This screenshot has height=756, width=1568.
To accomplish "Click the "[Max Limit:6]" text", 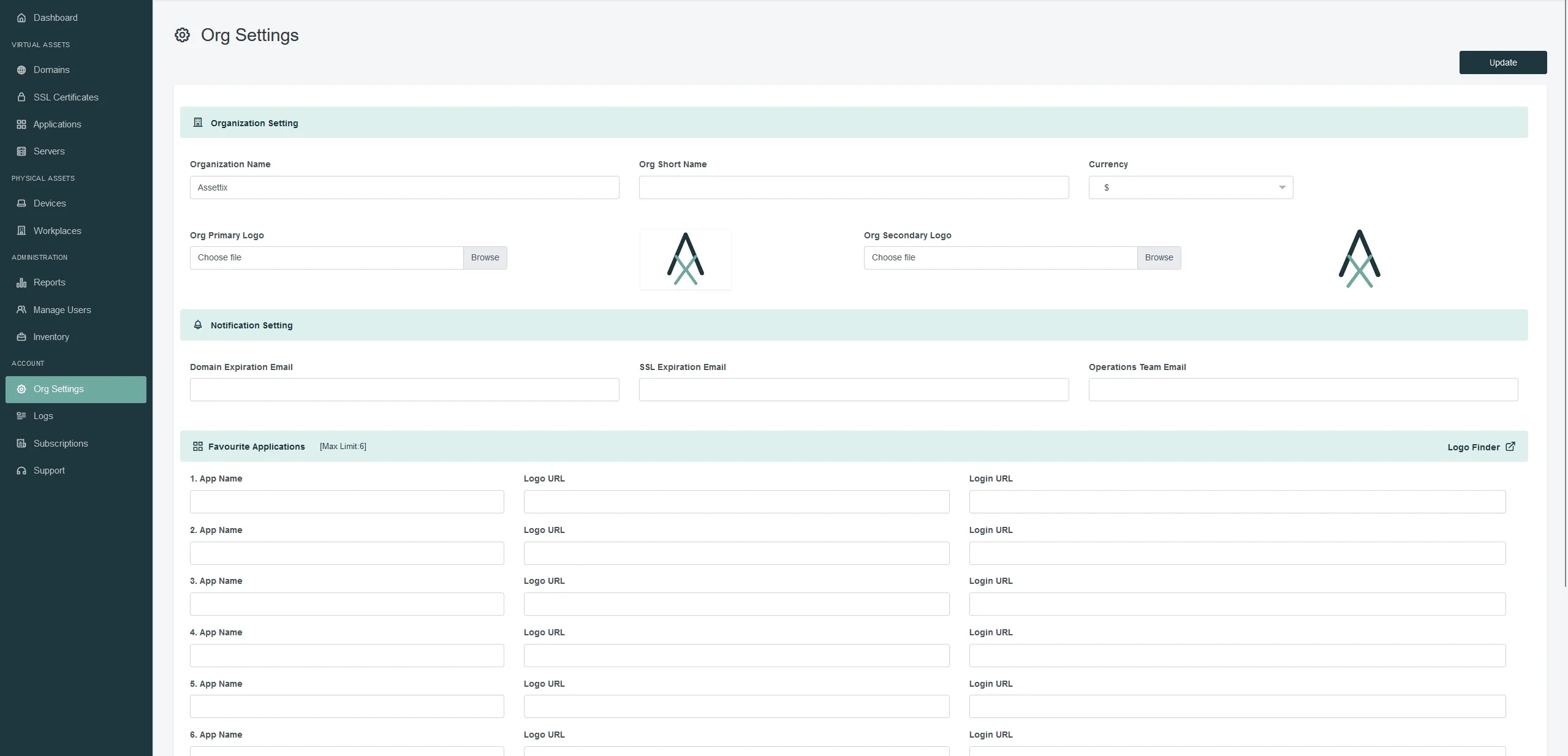I will 343,447.
